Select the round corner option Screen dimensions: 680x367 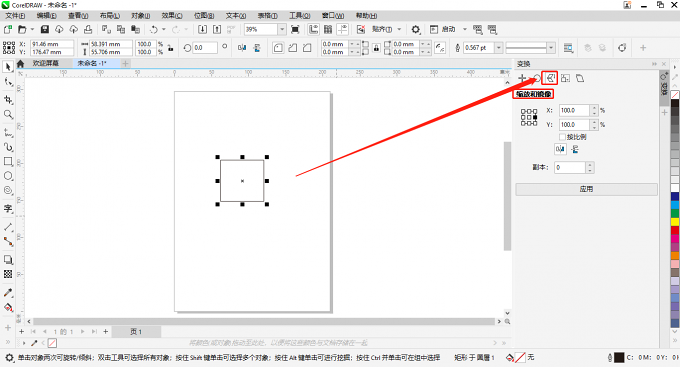(278, 48)
